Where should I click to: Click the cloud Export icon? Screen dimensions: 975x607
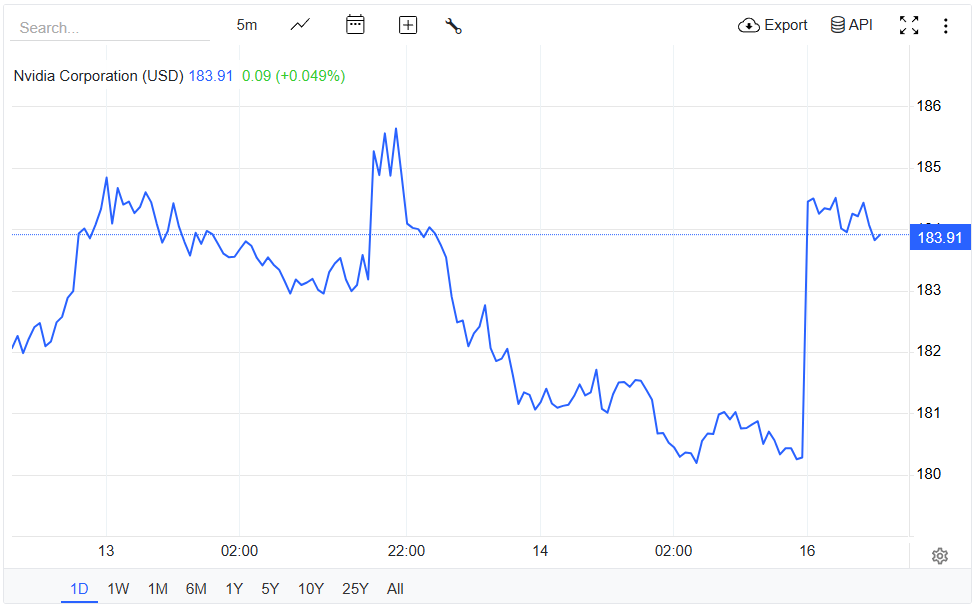(749, 25)
